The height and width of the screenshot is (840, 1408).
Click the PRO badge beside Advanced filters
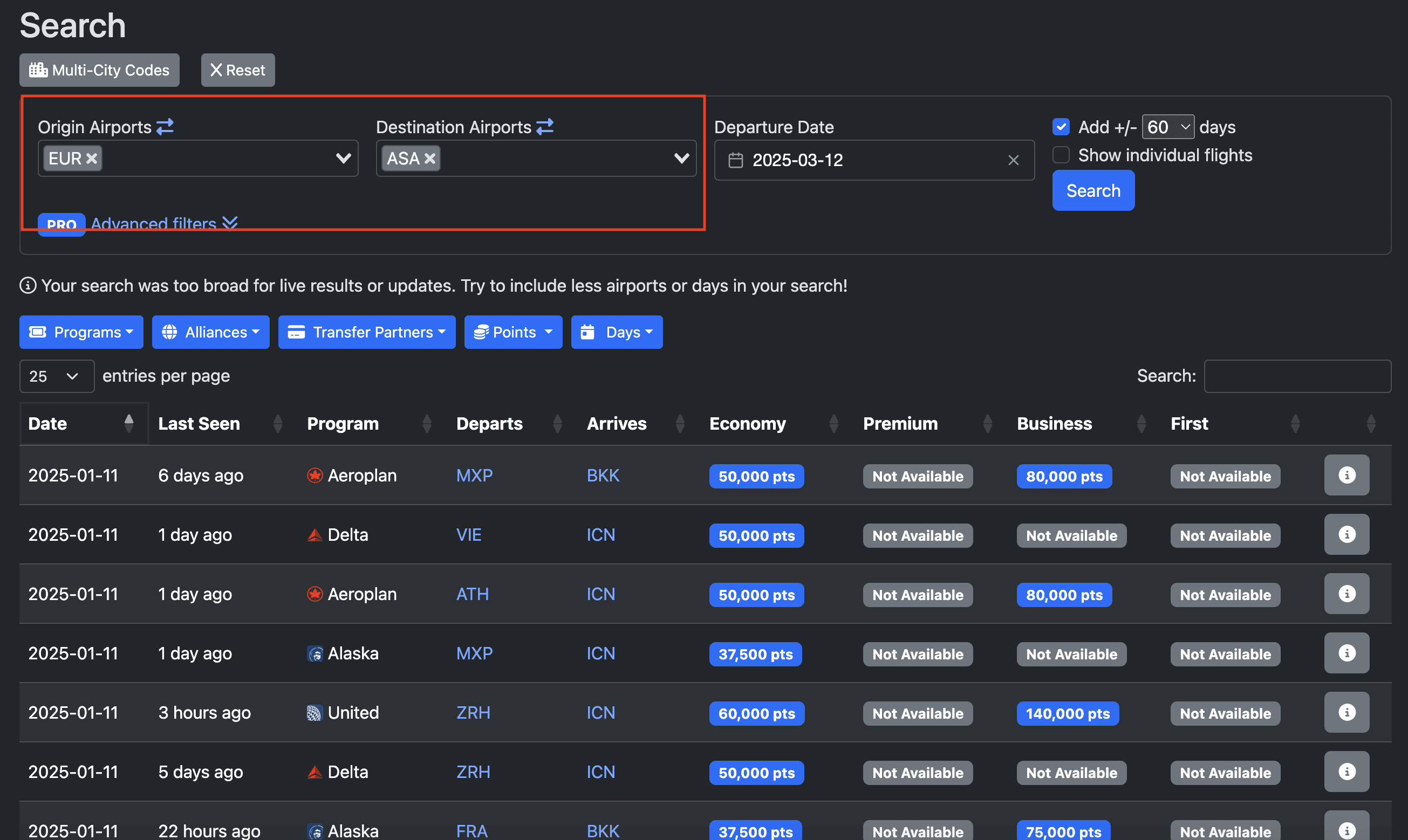[61, 225]
